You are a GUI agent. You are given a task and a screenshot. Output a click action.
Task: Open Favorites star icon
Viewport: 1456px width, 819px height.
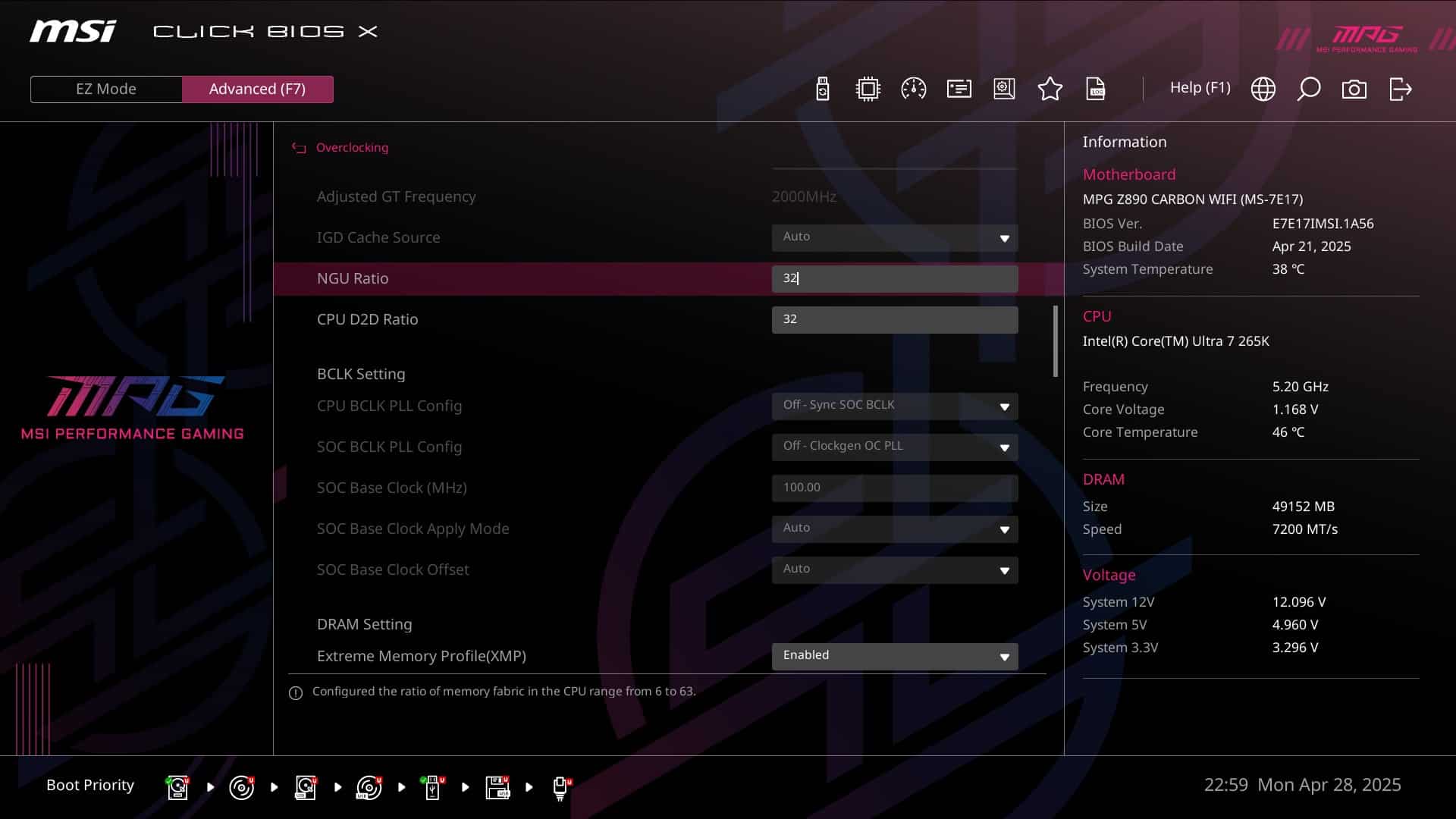tap(1050, 89)
